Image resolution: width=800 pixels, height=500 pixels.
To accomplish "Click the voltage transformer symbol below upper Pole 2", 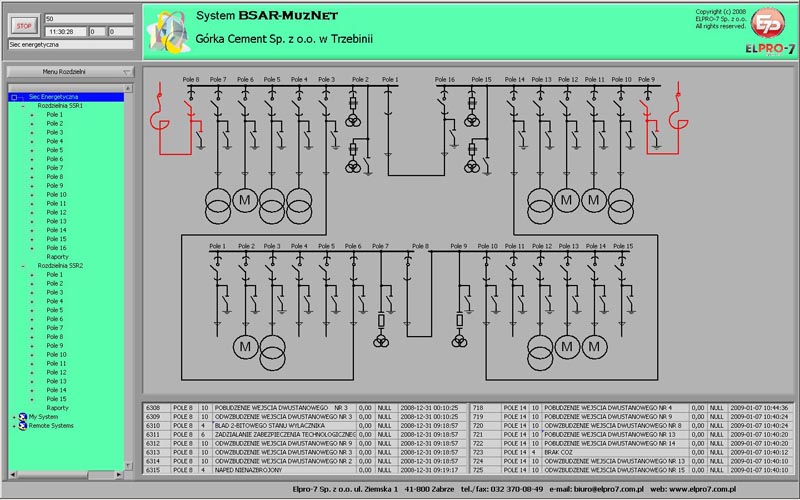I will (x=353, y=120).
